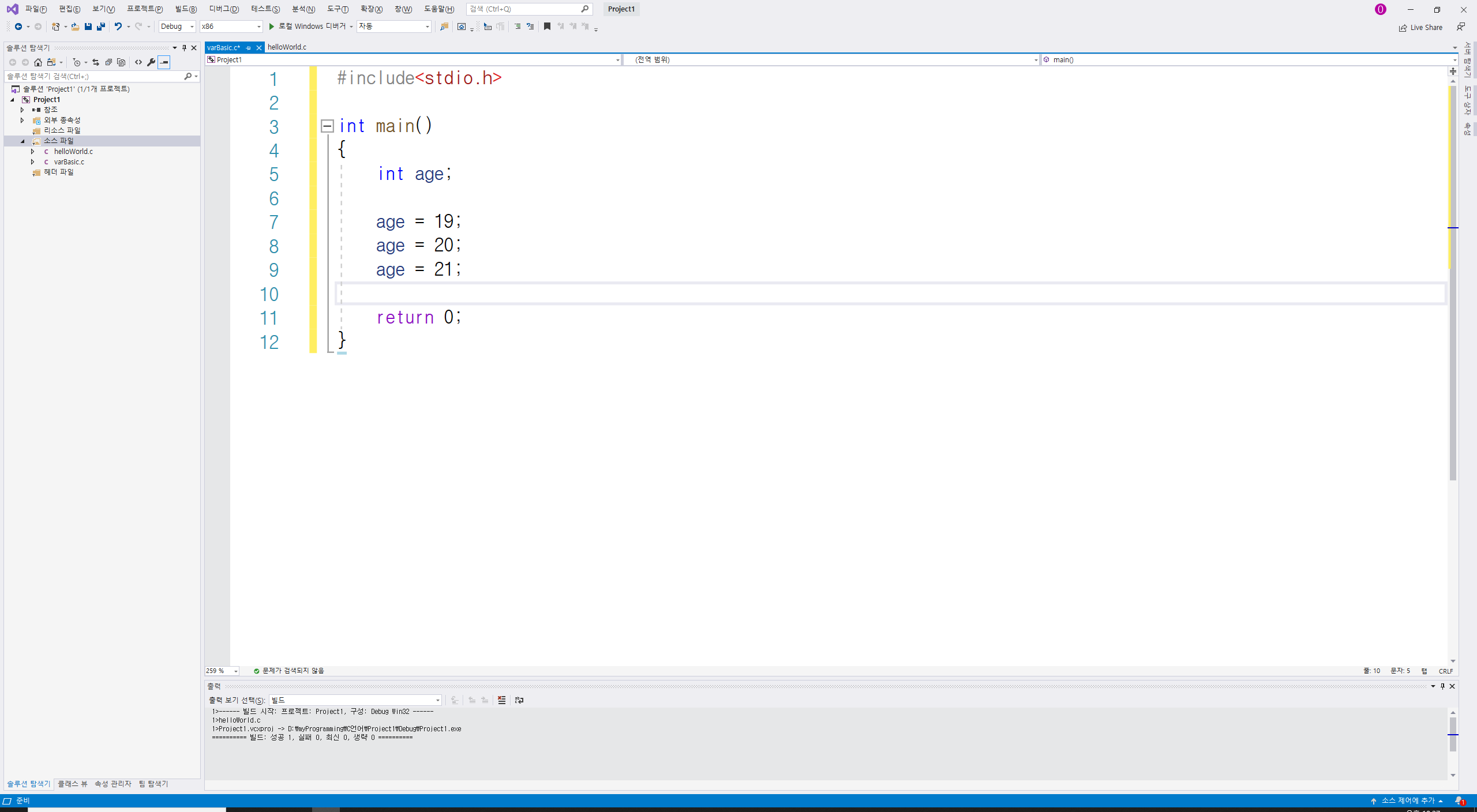Click the Undo toolbar icon

(118, 27)
